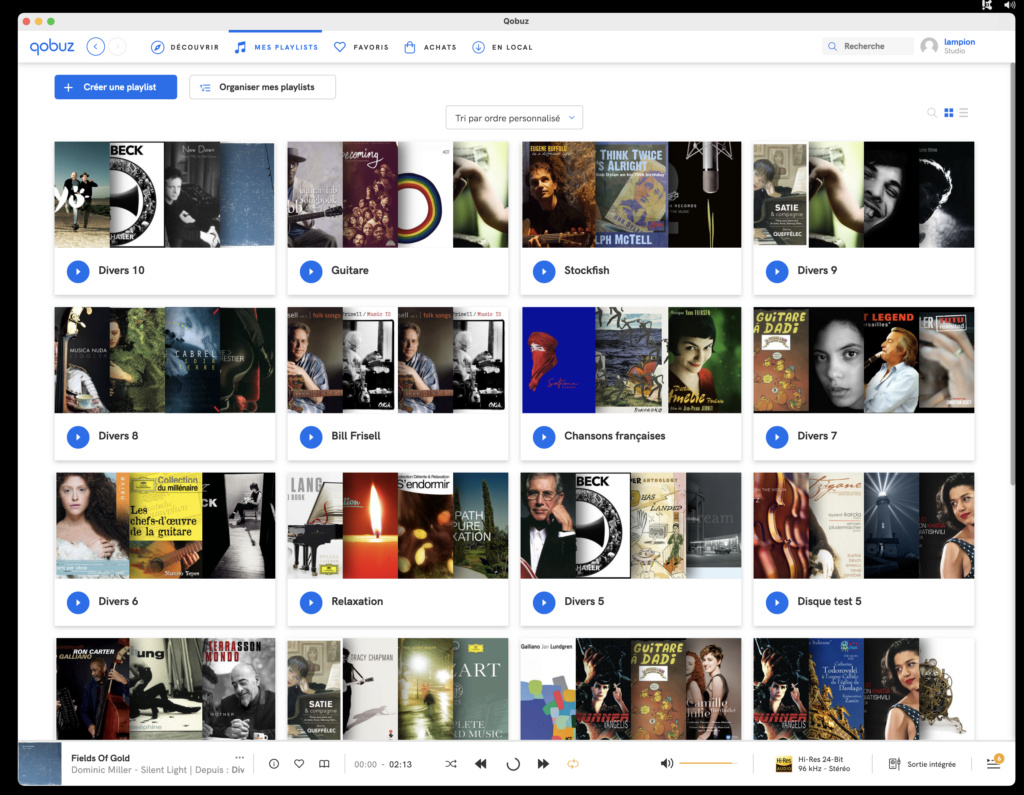The image size is (1024, 795).
Task: Open the track info icon in player bar
Action: [274, 764]
